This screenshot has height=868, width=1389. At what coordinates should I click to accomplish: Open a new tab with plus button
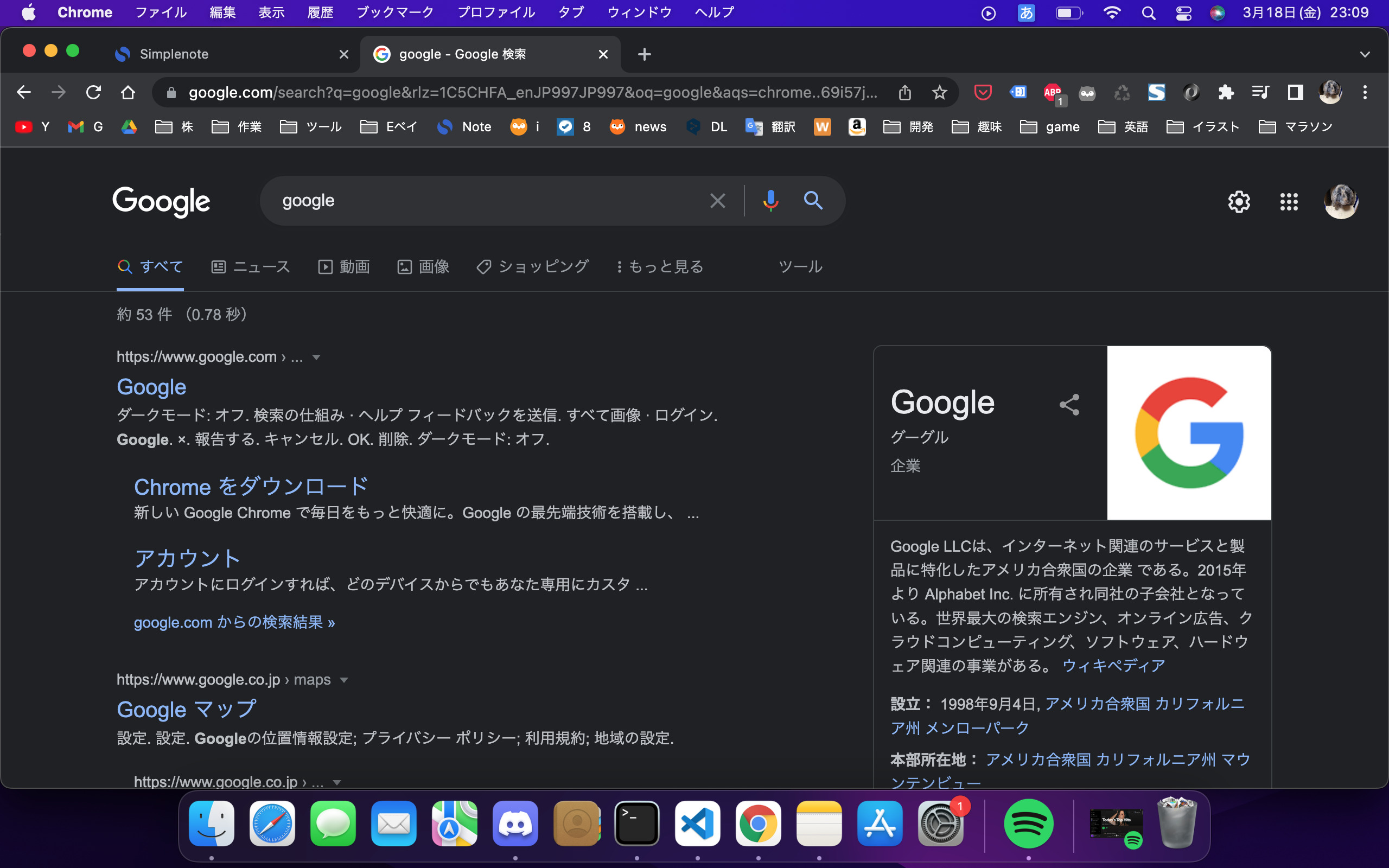(x=644, y=55)
